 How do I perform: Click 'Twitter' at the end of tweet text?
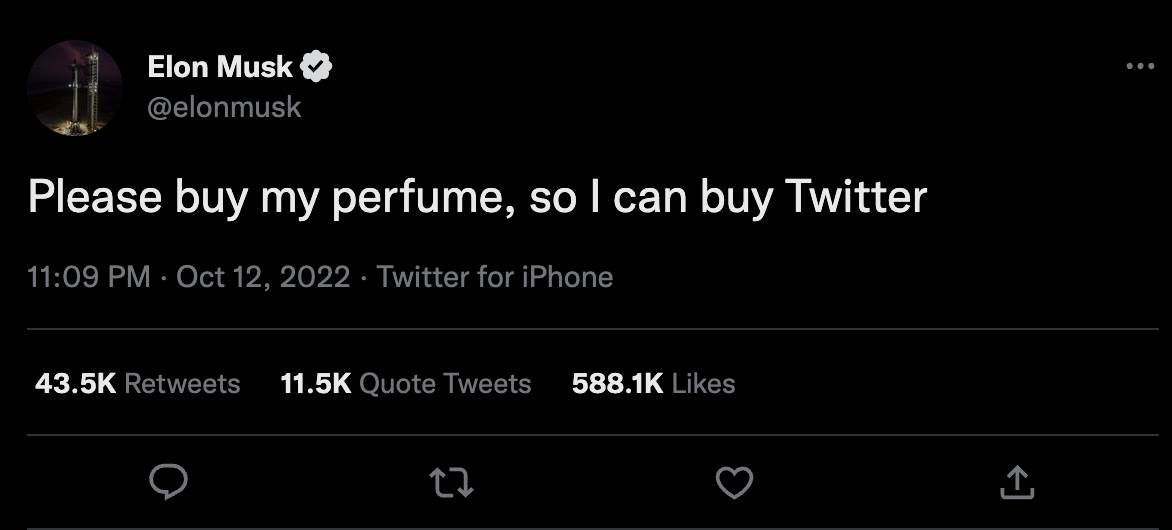pos(856,198)
